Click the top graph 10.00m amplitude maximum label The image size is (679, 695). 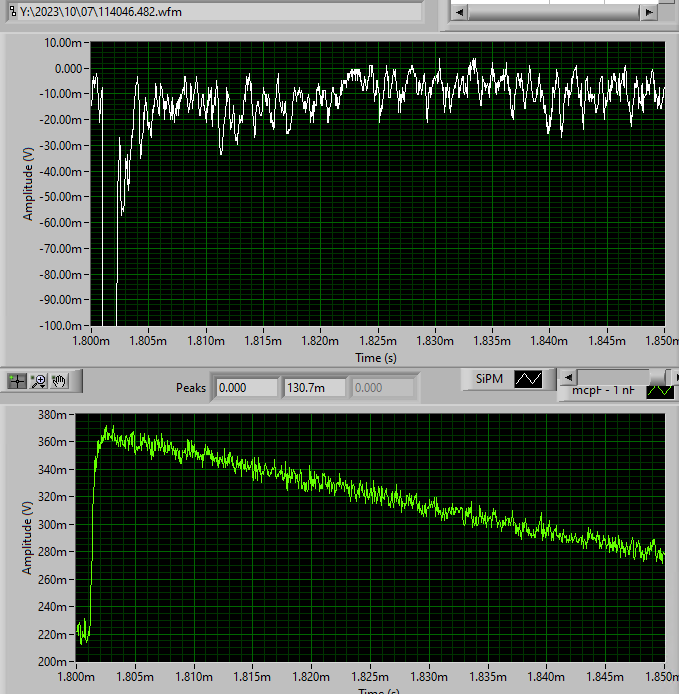[x=63, y=43]
